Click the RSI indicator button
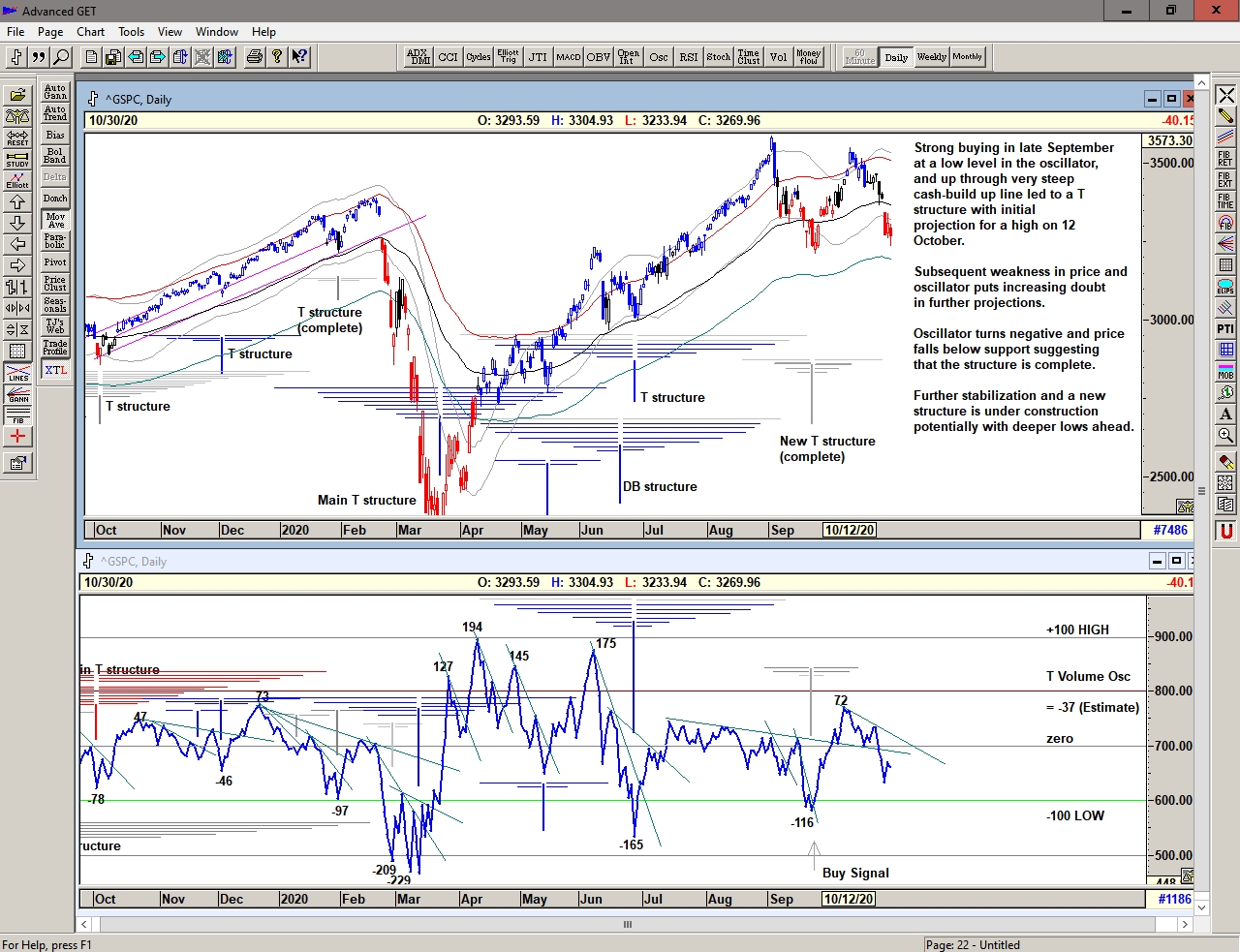The image size is (1240, 952). point(688,57)
